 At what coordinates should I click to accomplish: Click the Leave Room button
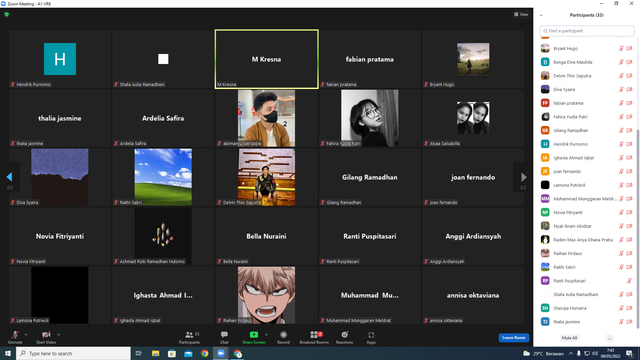point(513,338)
